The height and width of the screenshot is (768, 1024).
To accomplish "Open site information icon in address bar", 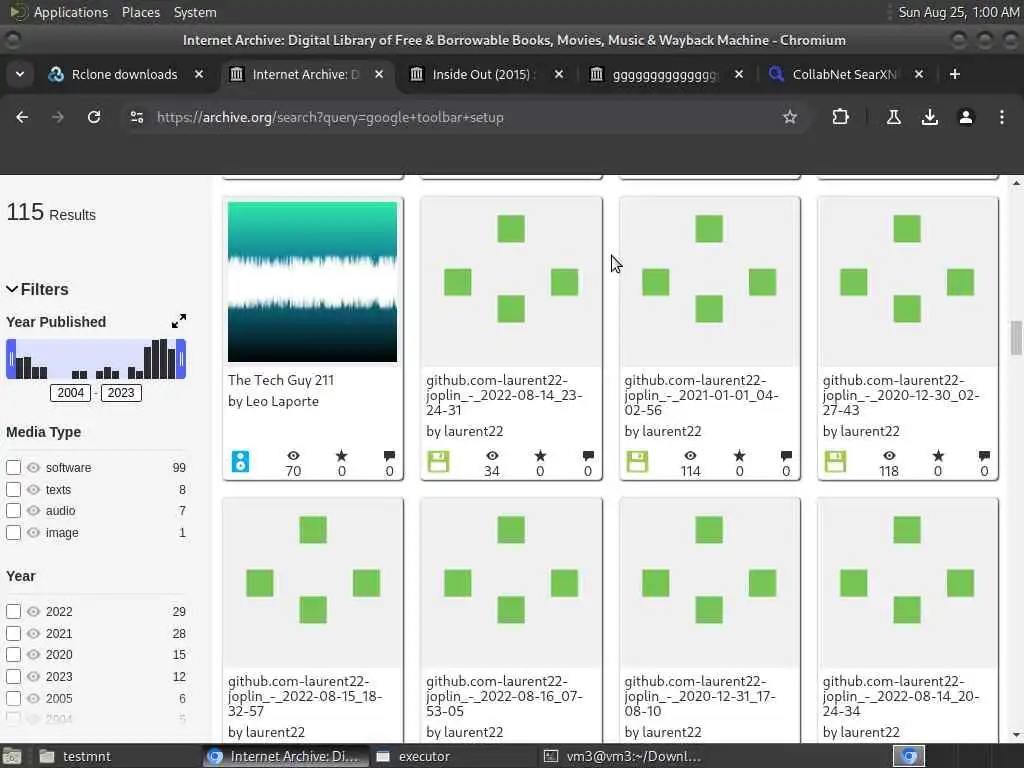I will click(136, 117).
